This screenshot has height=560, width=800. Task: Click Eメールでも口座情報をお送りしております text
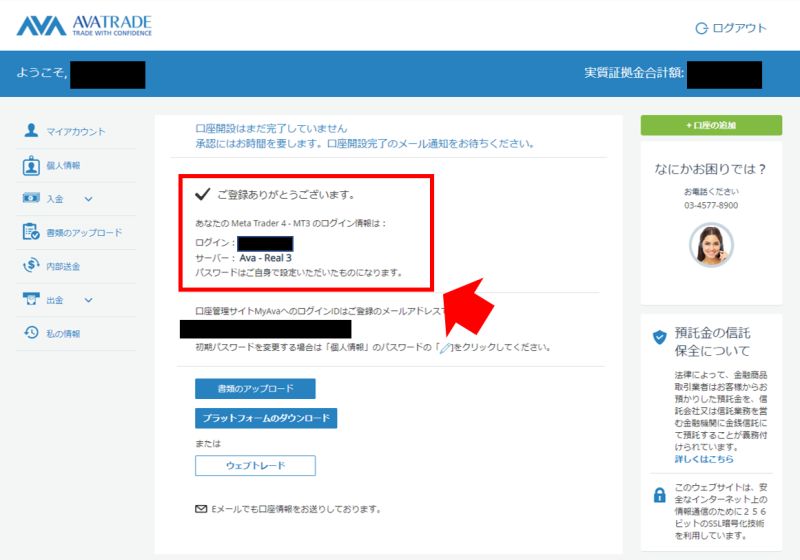point(296,509)
